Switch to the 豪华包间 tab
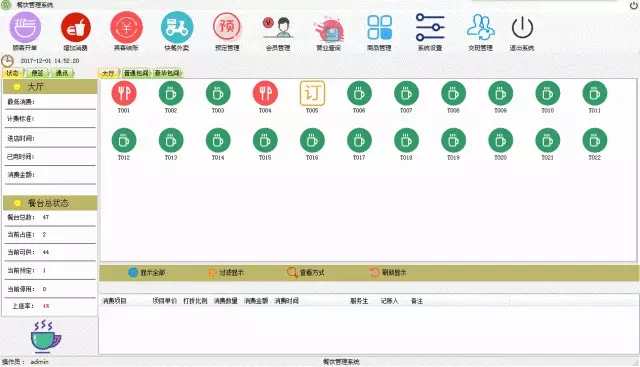 [167, 73]
